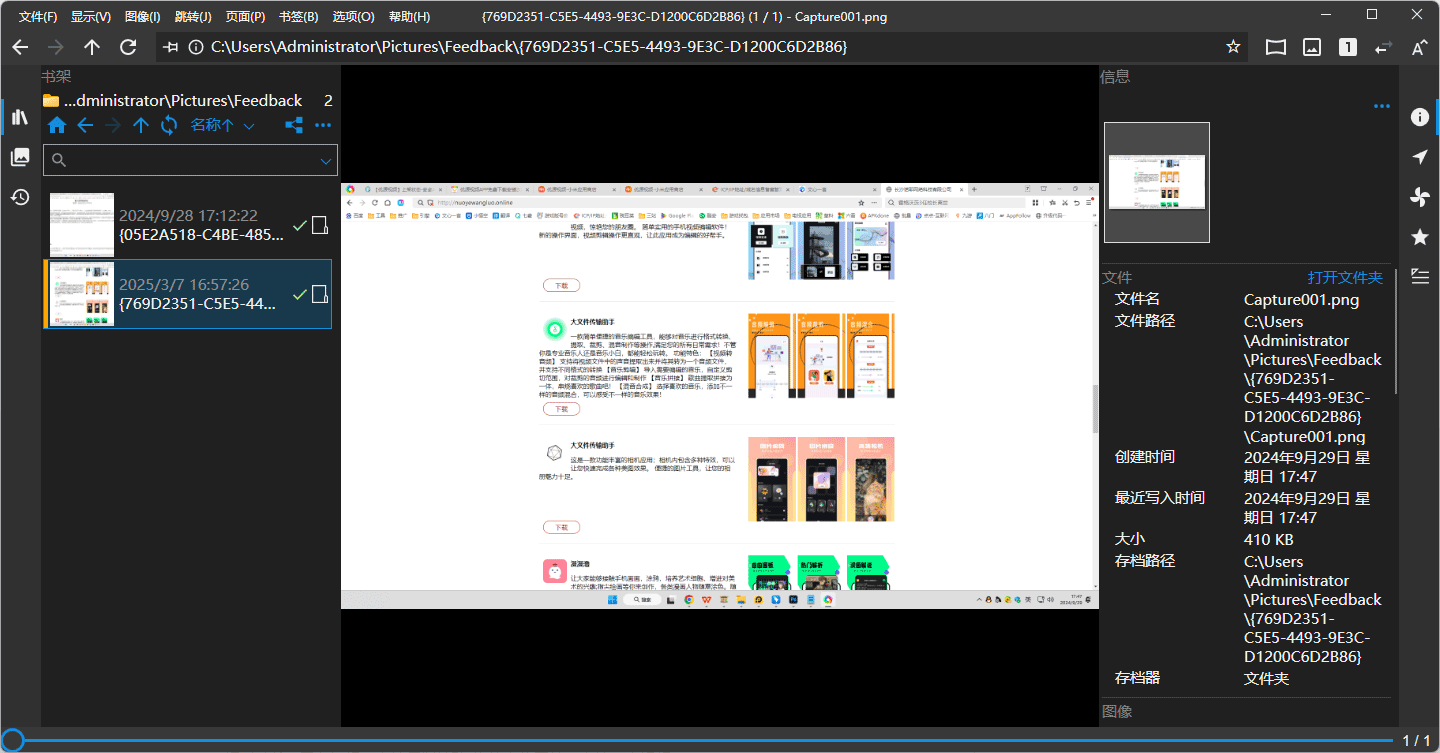This screenshot has height=753, width=1440.
Task: Open the Navigator panel icon
Action: pyautogui.click(x=1419, y=157)
